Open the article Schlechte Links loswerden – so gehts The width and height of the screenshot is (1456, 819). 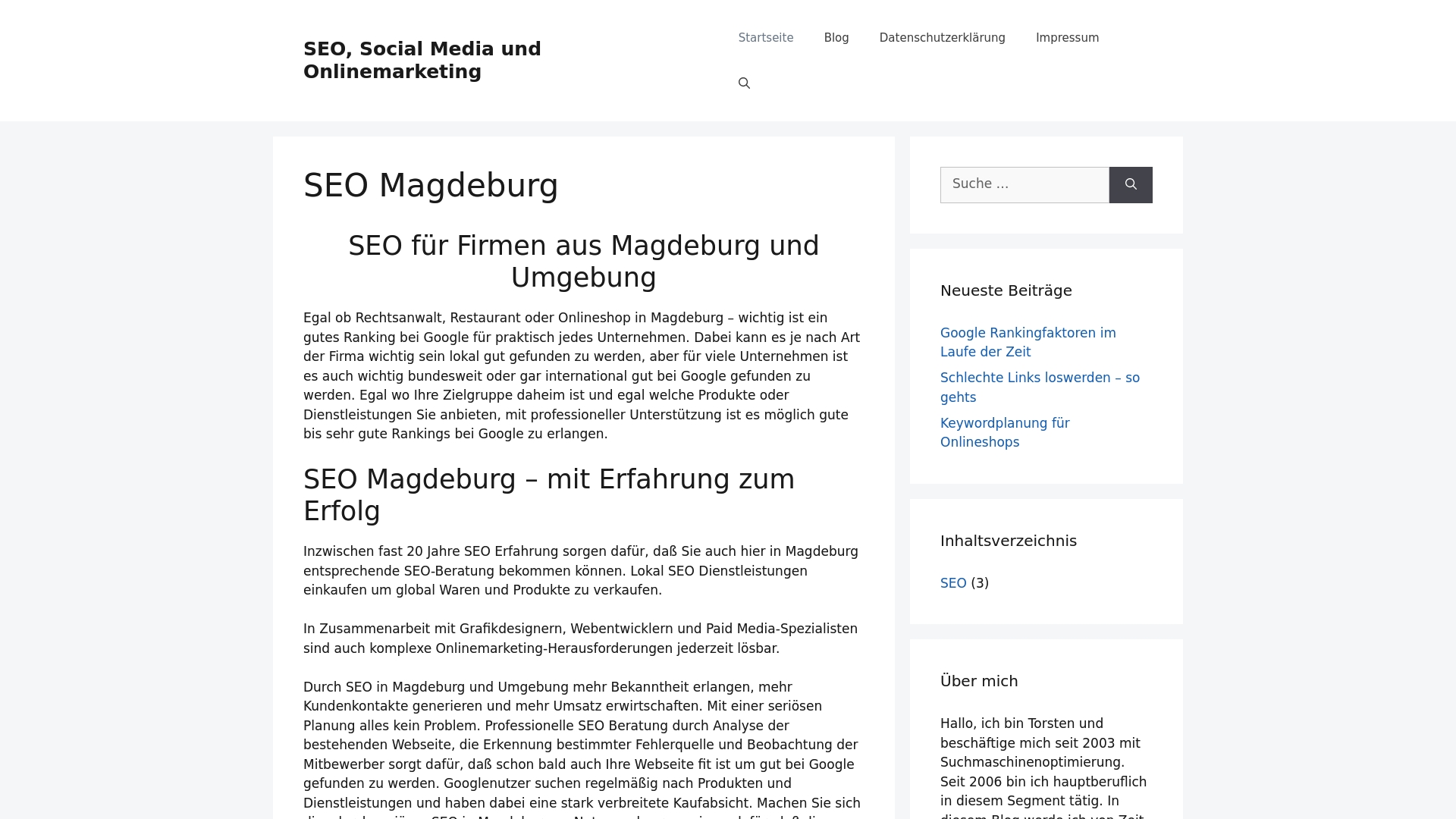click(x=1040, y=387)
